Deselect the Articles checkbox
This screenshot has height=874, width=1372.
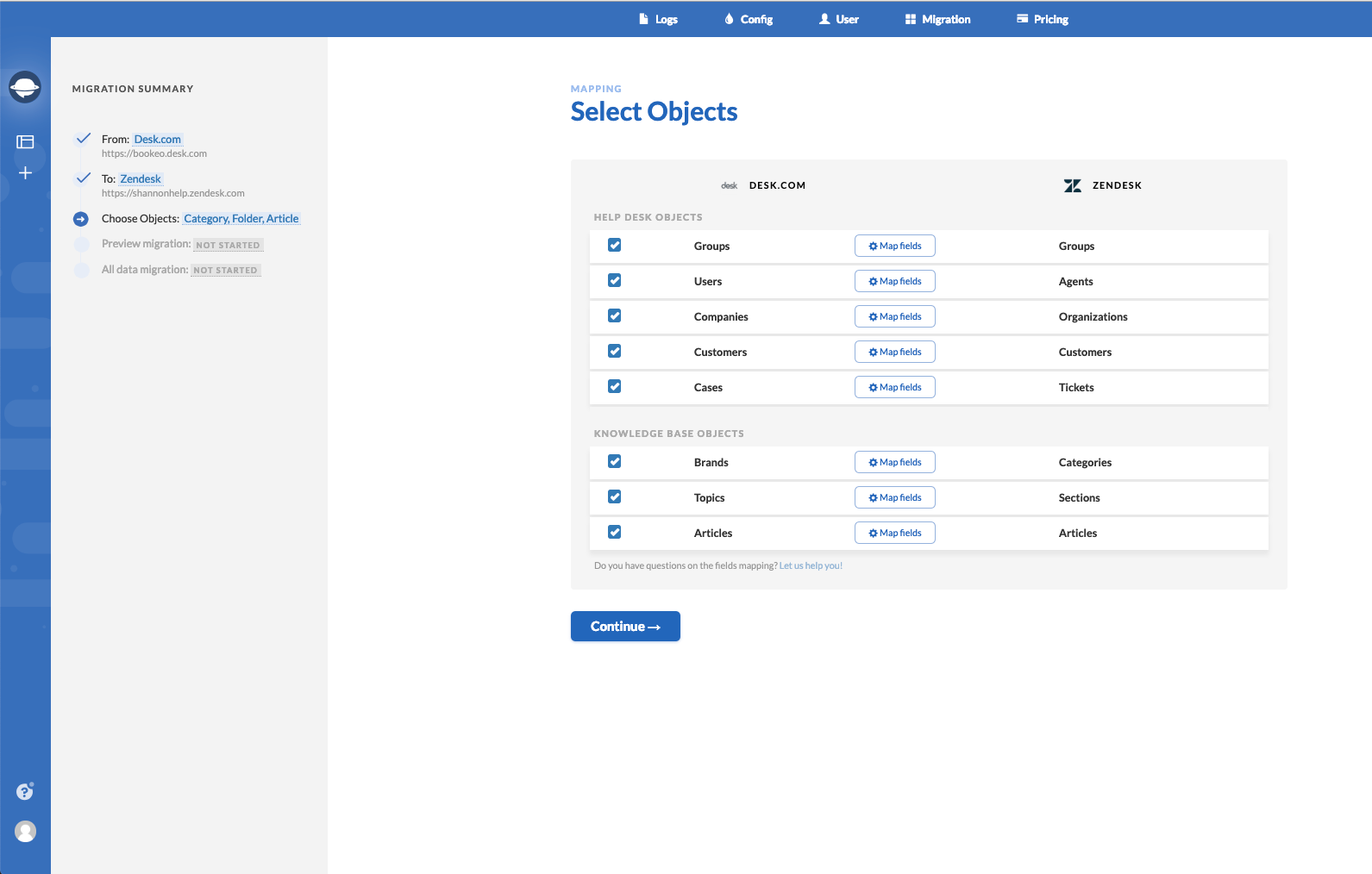coord(615,533)
